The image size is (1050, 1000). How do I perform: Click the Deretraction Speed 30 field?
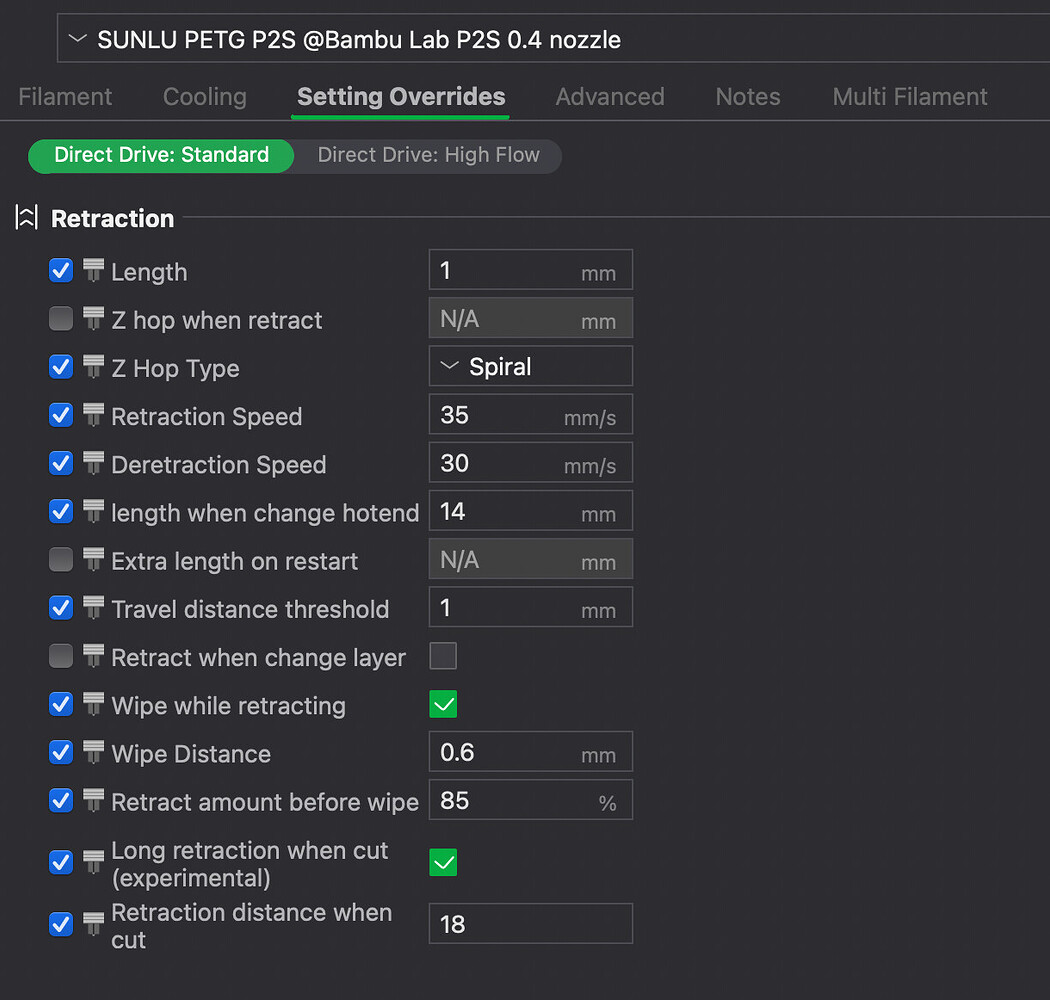coord(531,463)
